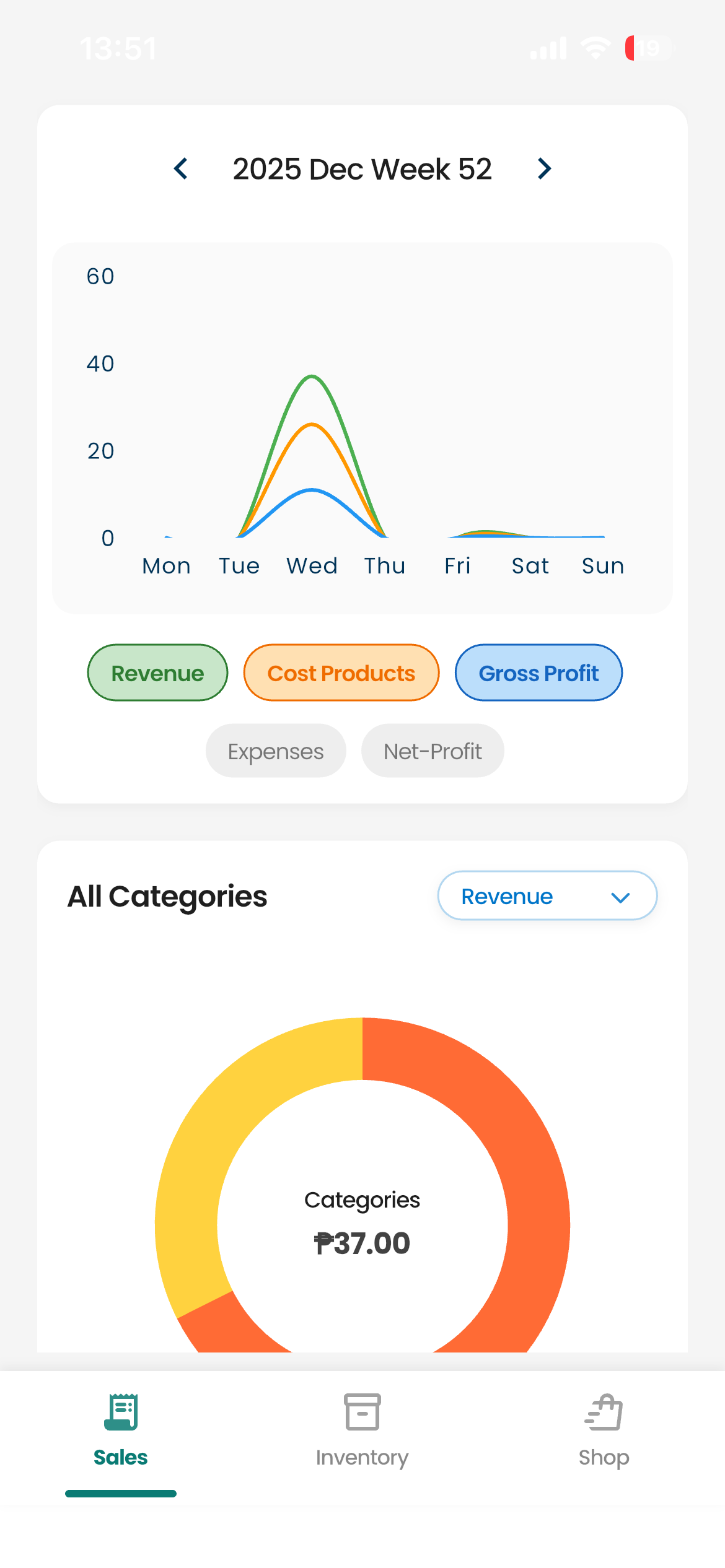725x1568 pixels.
Task: Enable the Net-Profit chart series
Action: 433,751
